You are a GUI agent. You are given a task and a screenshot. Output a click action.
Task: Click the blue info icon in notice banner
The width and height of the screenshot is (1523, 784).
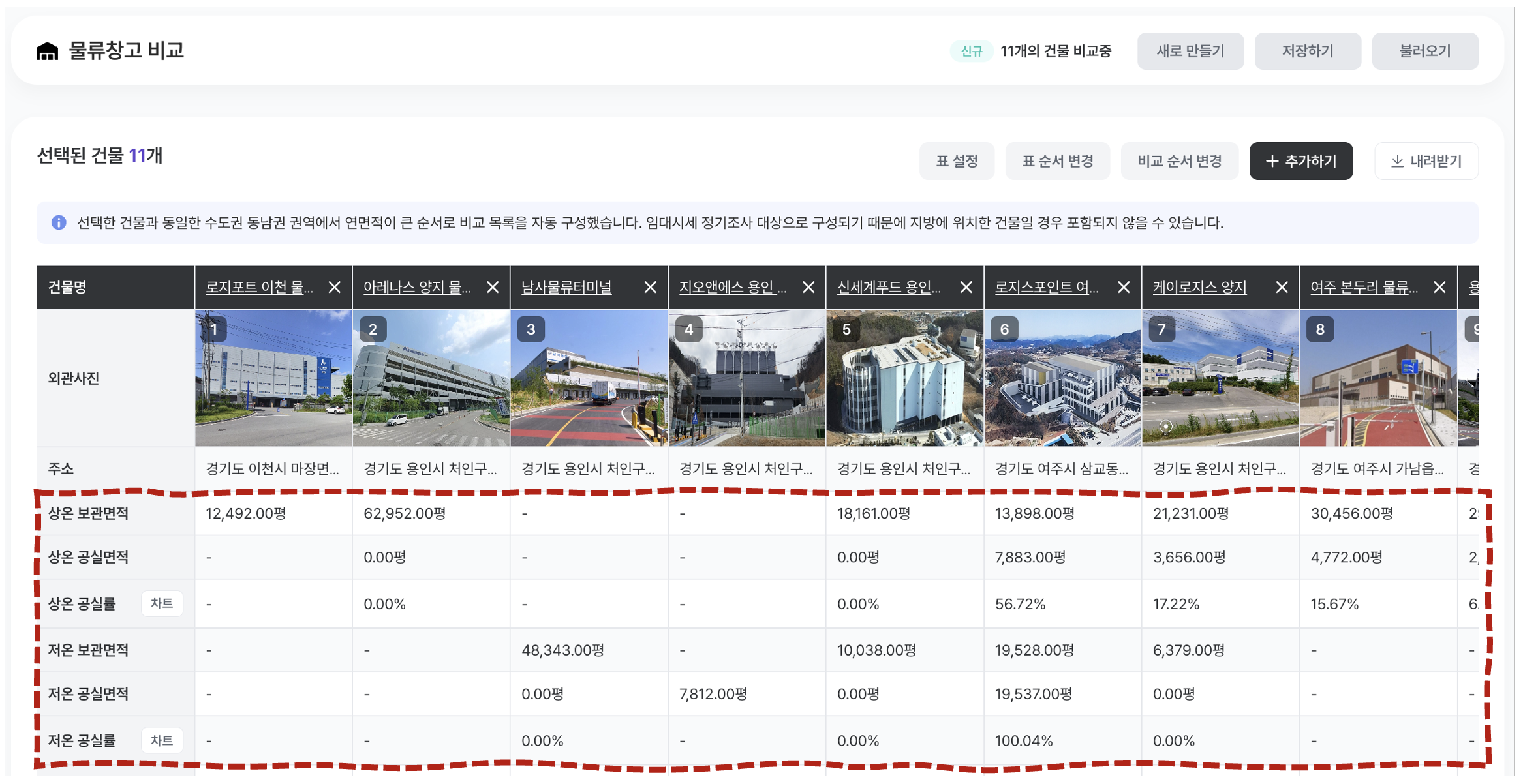click(59, 223)
